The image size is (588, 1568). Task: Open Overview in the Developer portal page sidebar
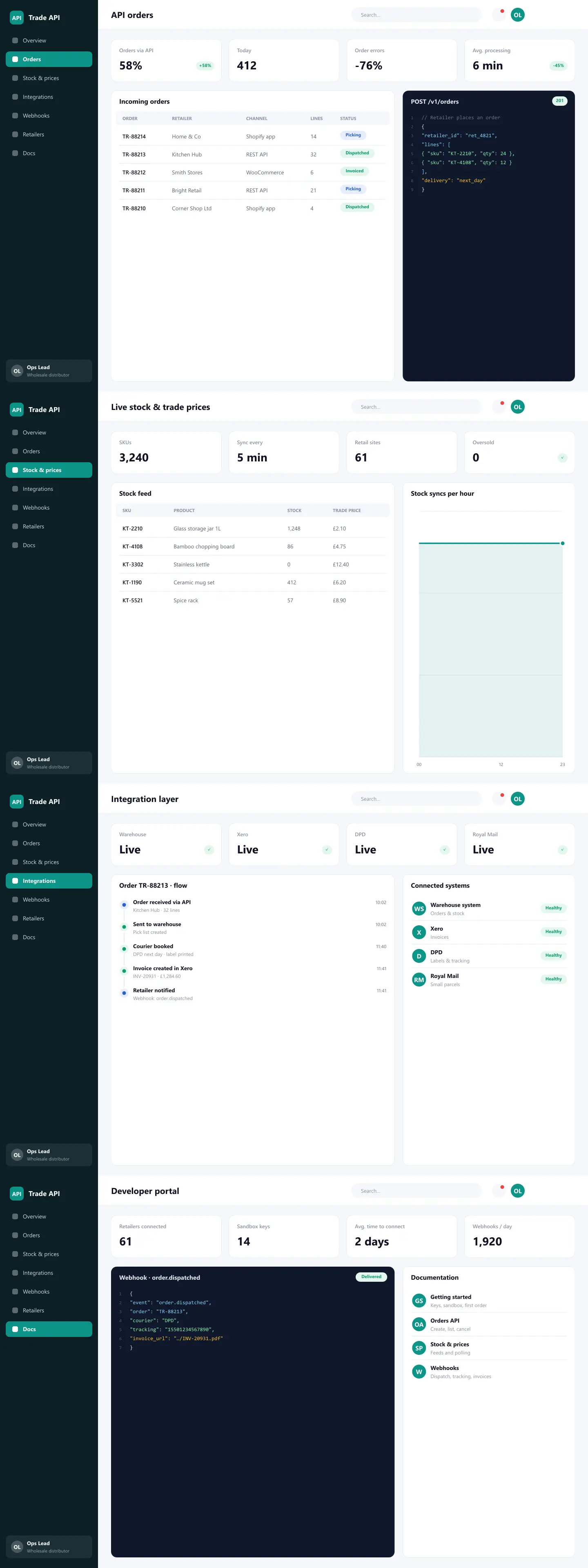(x=49, y=1217)
